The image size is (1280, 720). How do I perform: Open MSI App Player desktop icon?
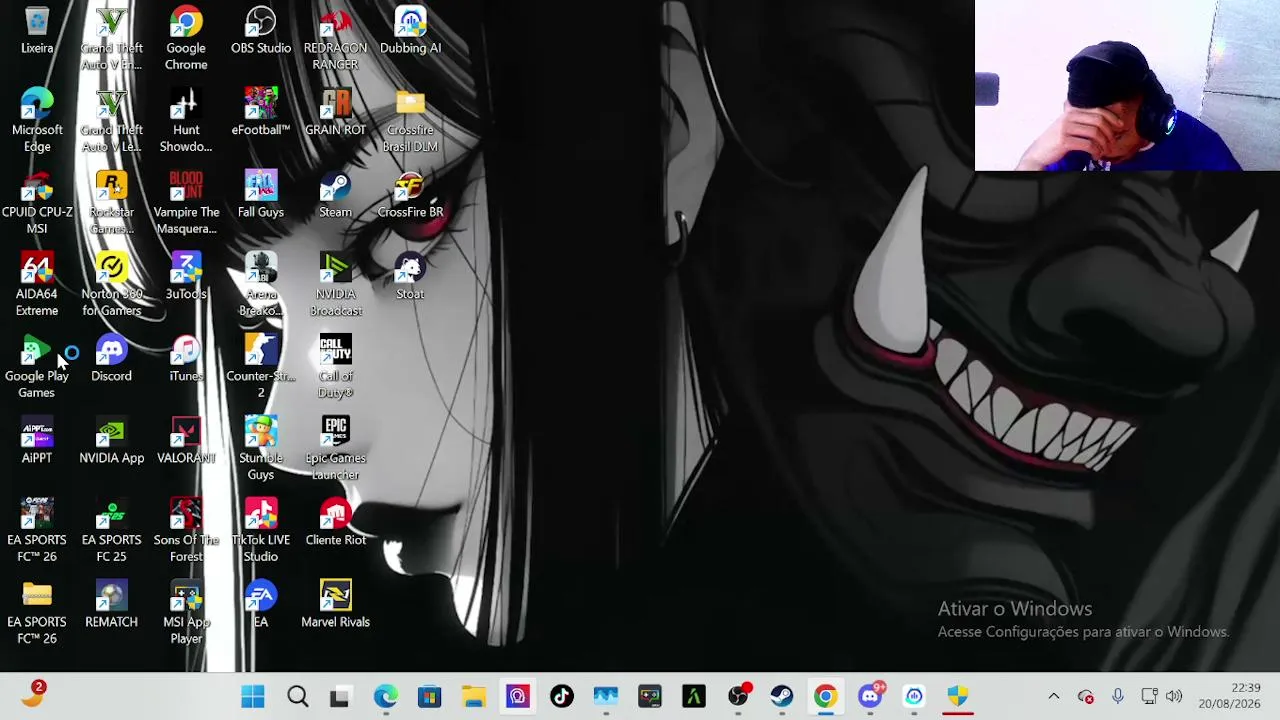[x=186, y=613]
